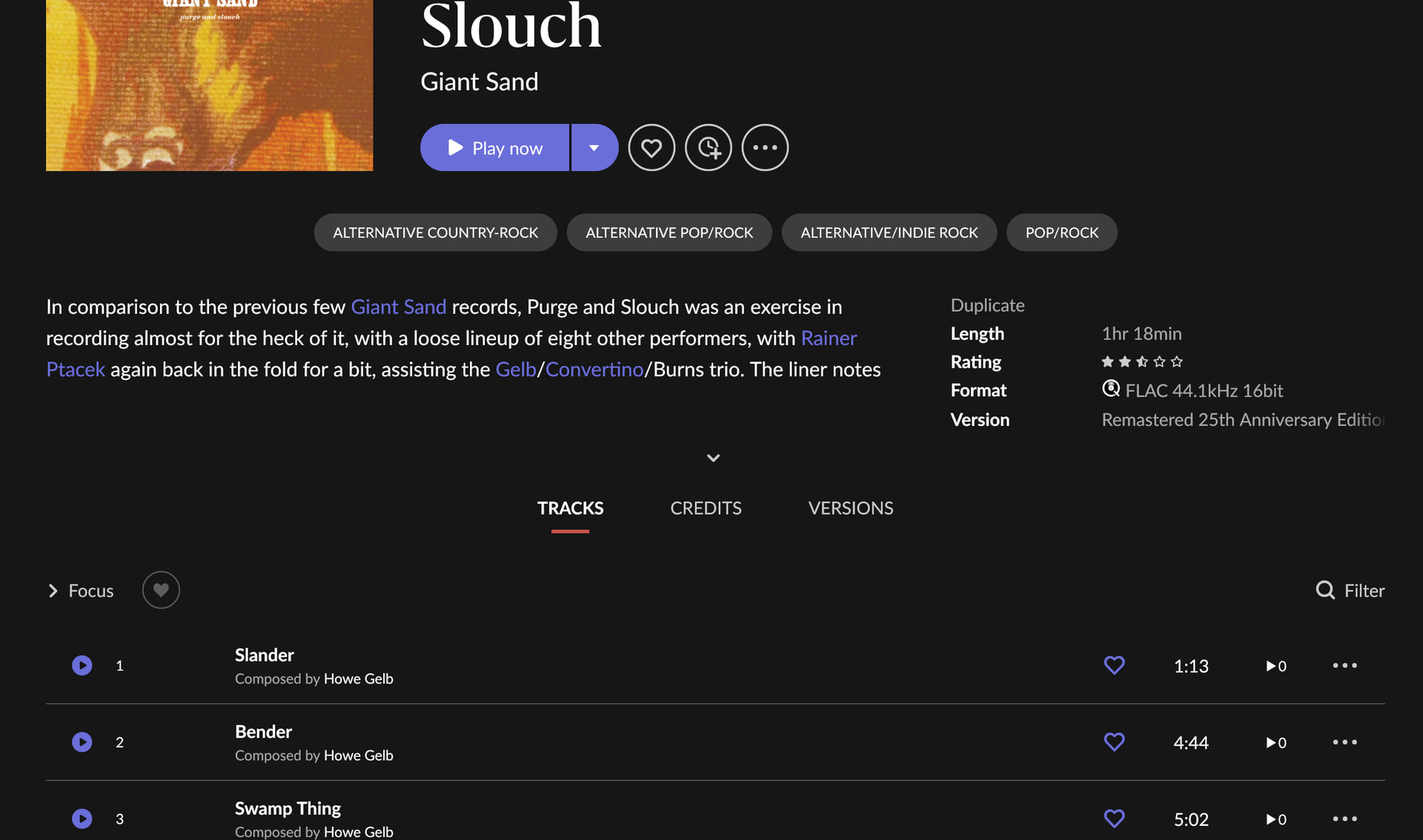Toggle favorite heart for Slander track
Image resolution: width=1423 pixels, height=840 pixels.
pos(1114,665)
